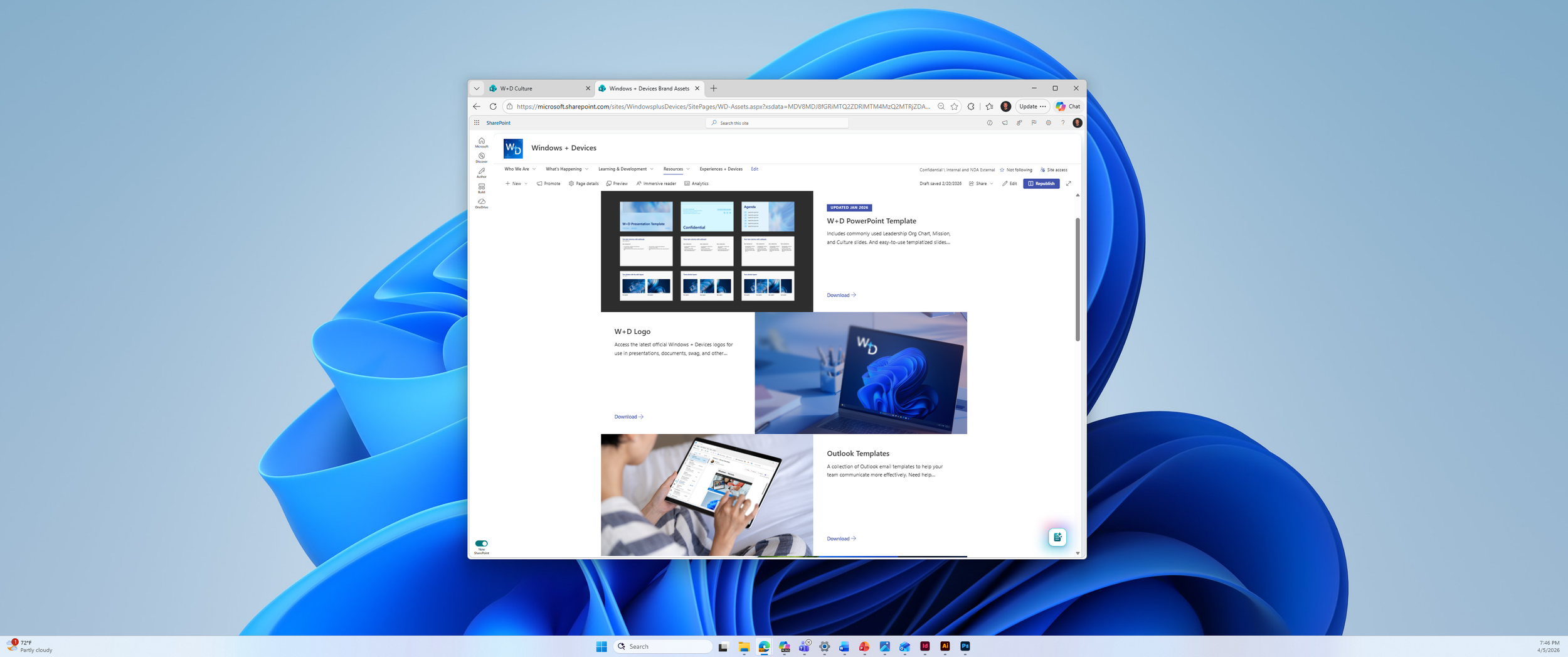The image size is (1568, 657).
Task: Go to Microsoft home in SharePoint sidebar
Action: coord(481,142)
